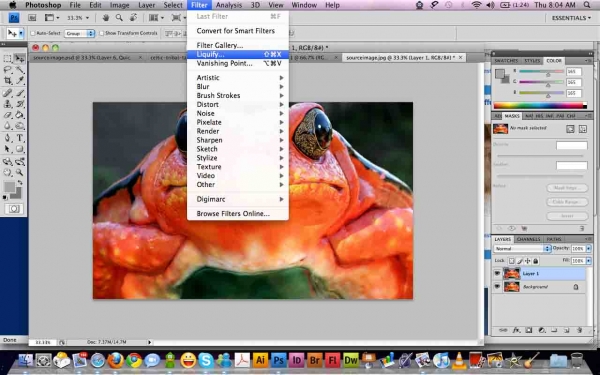Click the foreground color swatch in toolbox
Viewport: 600px width, 375px height.
(x=9, y=187)
